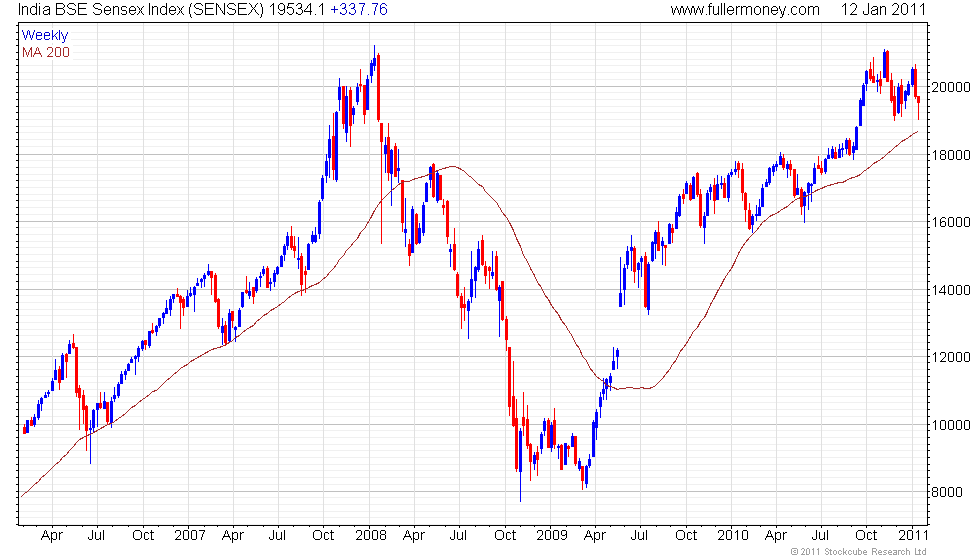This screenshot has height=560, width=980.
Task: Click the '20000' y-axis label
Action: pyautogui.click(x=951, y=88)
